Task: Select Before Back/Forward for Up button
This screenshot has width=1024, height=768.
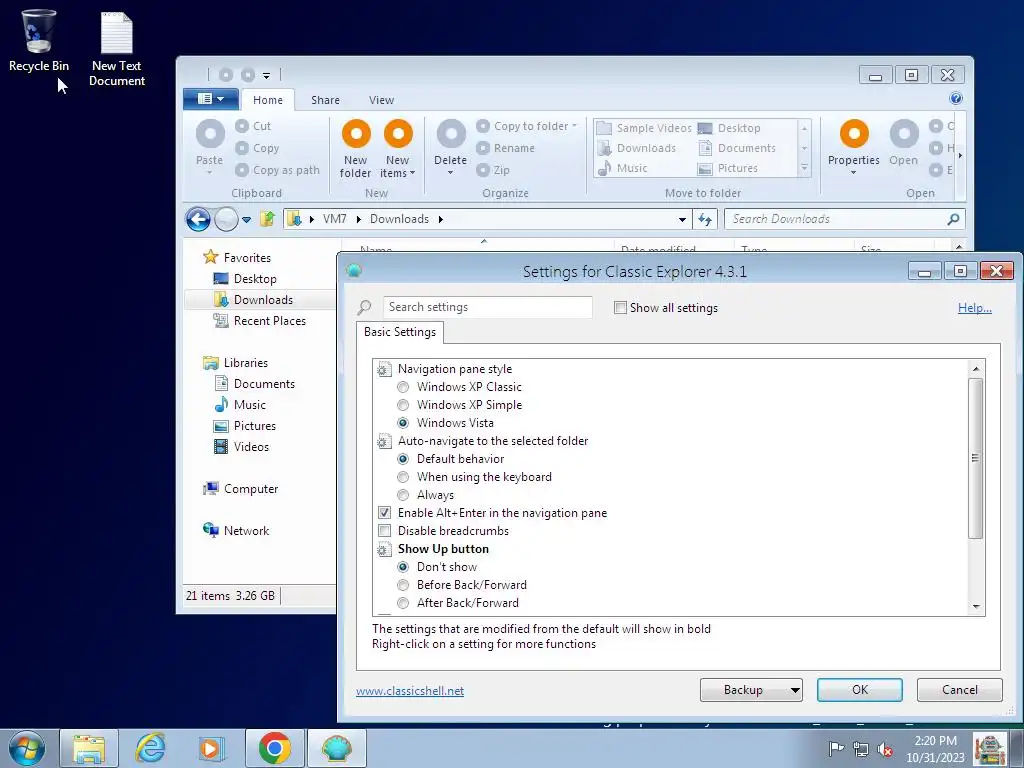Action: pyautogui.click(x=403, y=585)
